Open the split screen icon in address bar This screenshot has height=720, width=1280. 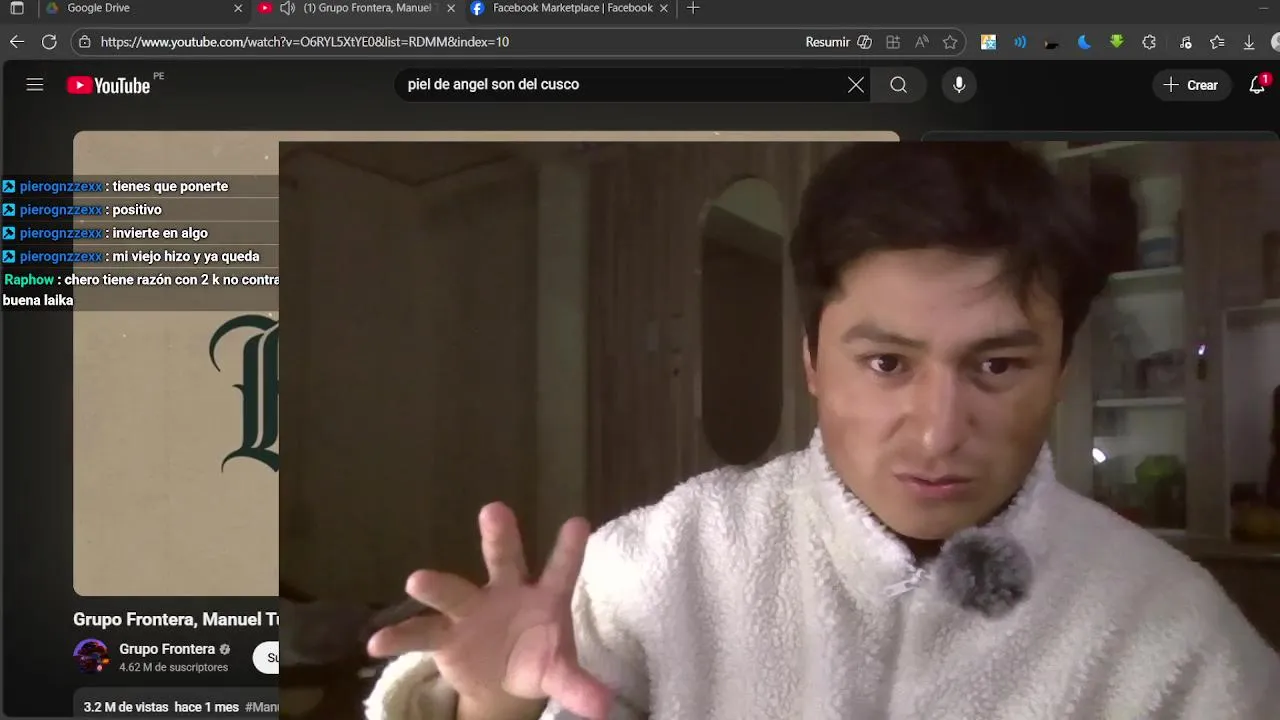click(893, 42)
